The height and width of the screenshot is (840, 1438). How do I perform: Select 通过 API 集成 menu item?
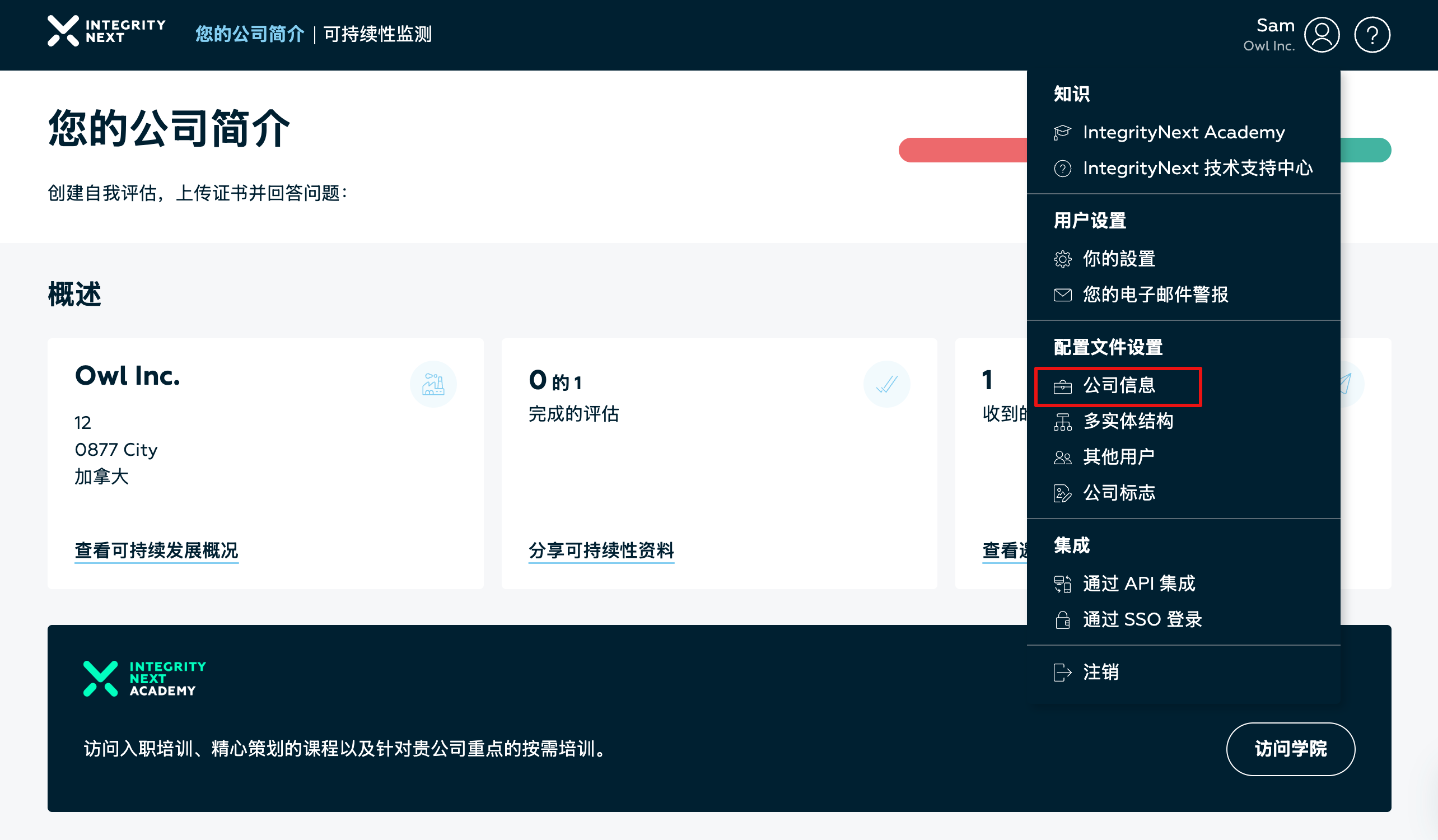click(x=1138, y=584)
